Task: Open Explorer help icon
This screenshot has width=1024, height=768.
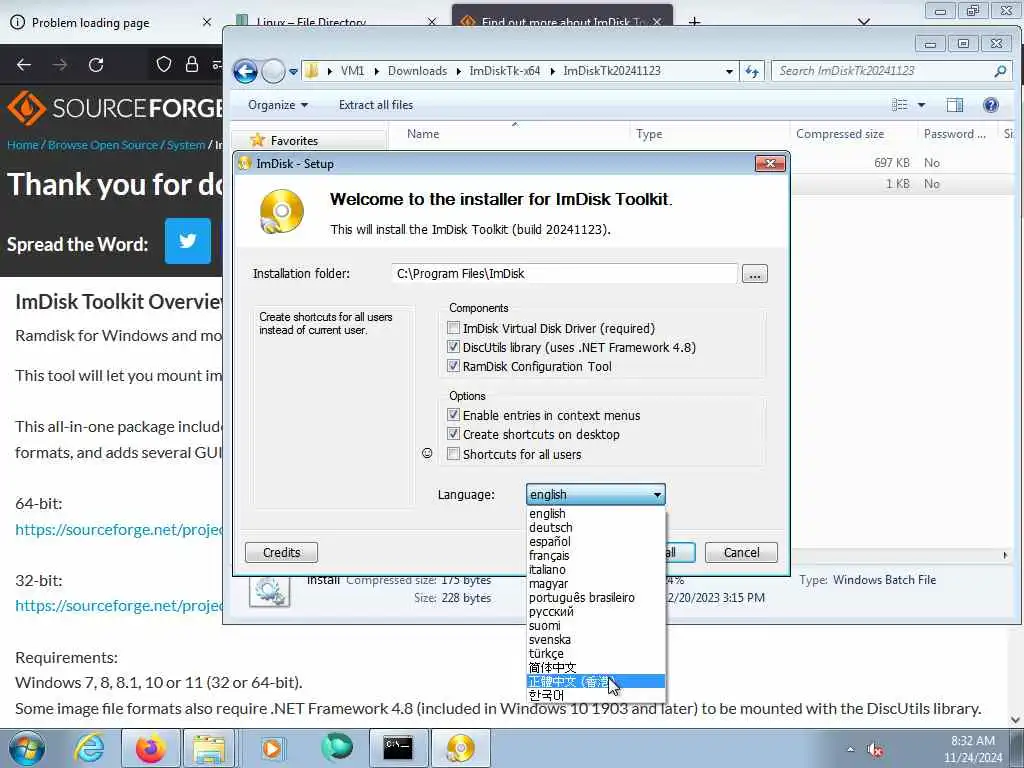Action: [991, 104]
